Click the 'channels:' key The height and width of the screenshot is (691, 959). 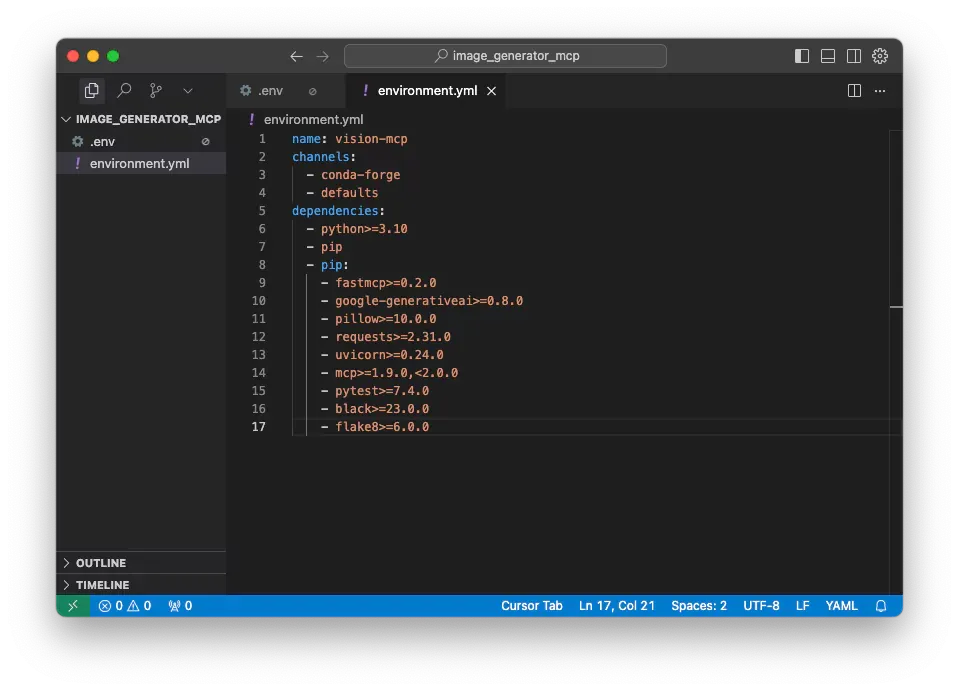coord(324,157)
